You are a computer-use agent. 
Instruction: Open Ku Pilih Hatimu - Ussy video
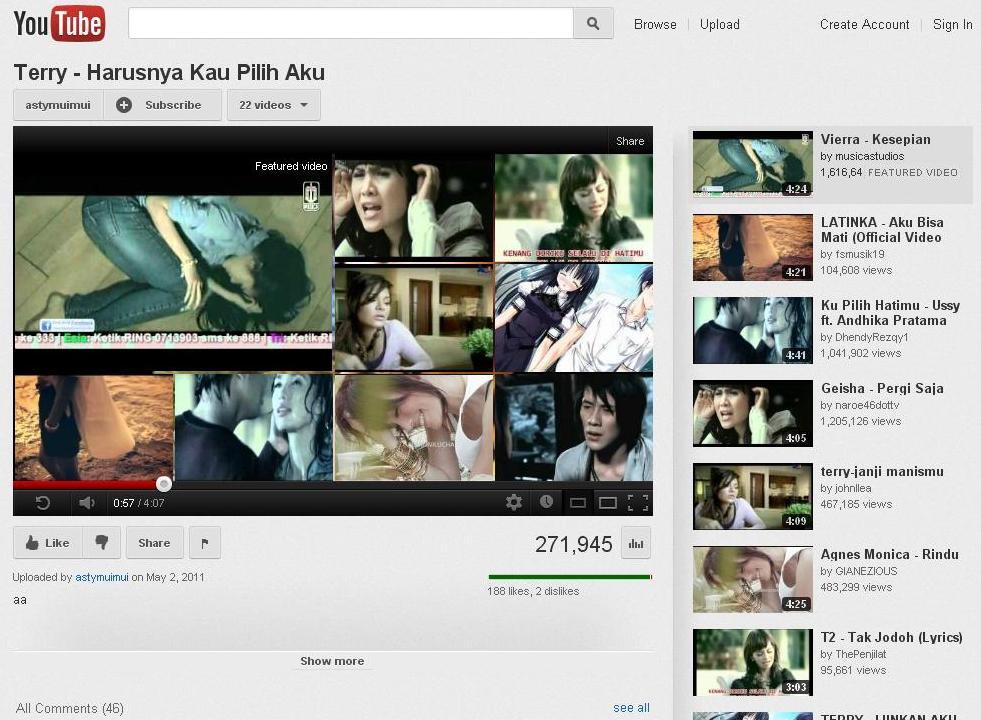point(890,313)
